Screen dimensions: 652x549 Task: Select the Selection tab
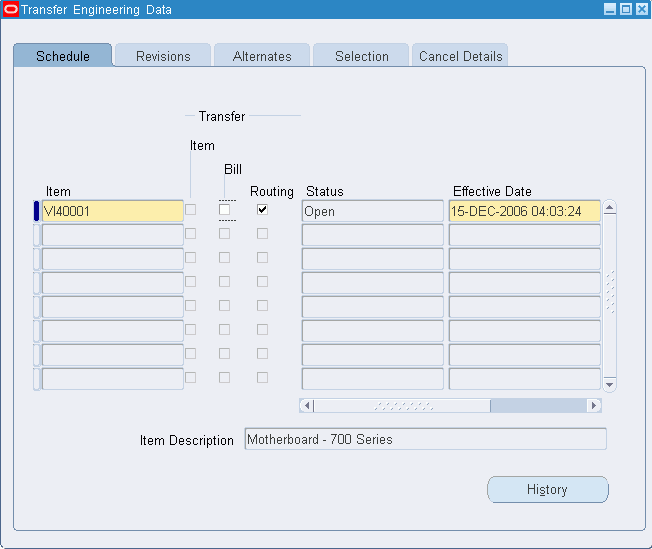pyautogui.click(x=361, y=56)
